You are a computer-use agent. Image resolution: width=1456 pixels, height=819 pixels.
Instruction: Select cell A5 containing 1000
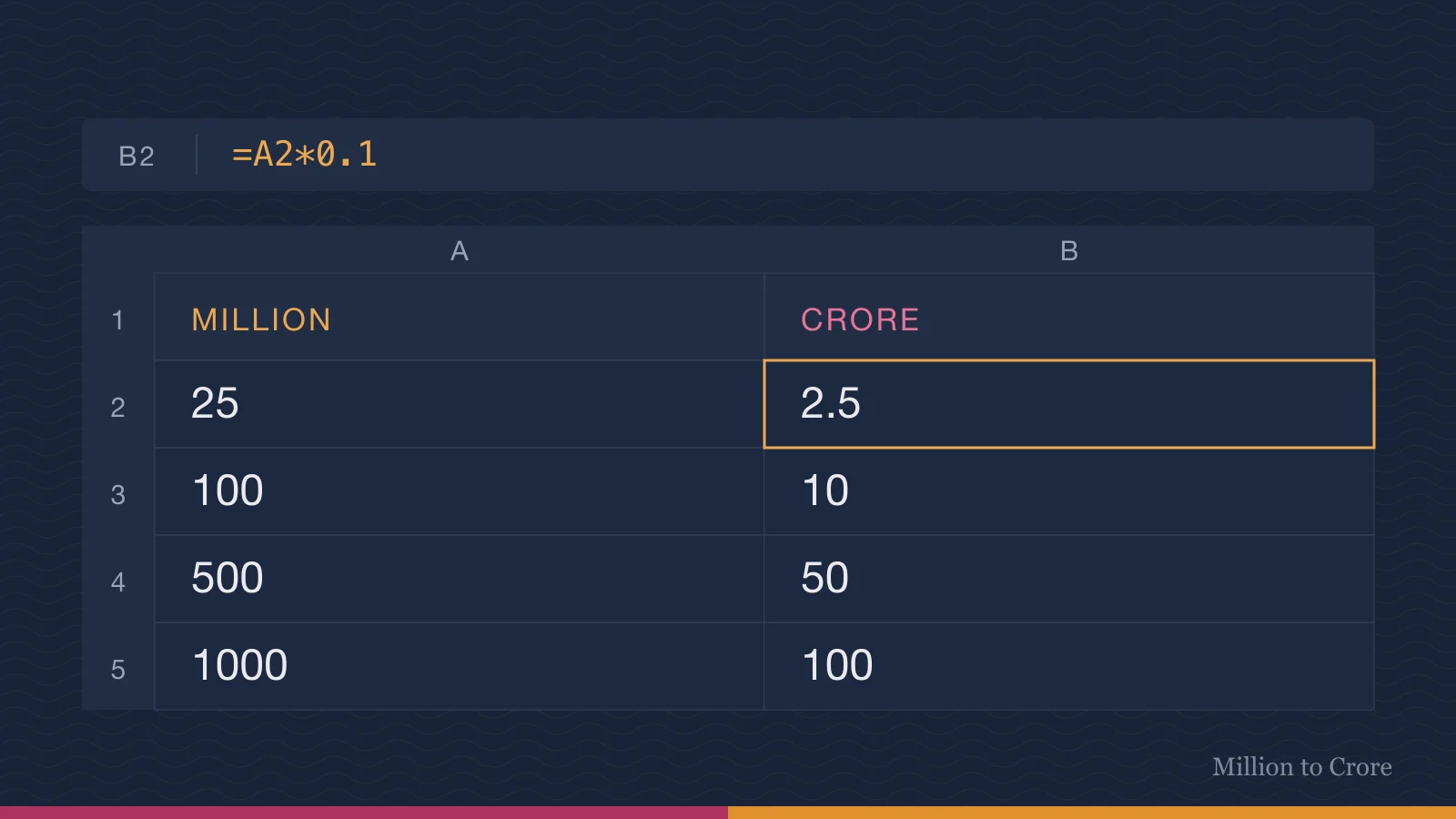click(x=460, y=666)
